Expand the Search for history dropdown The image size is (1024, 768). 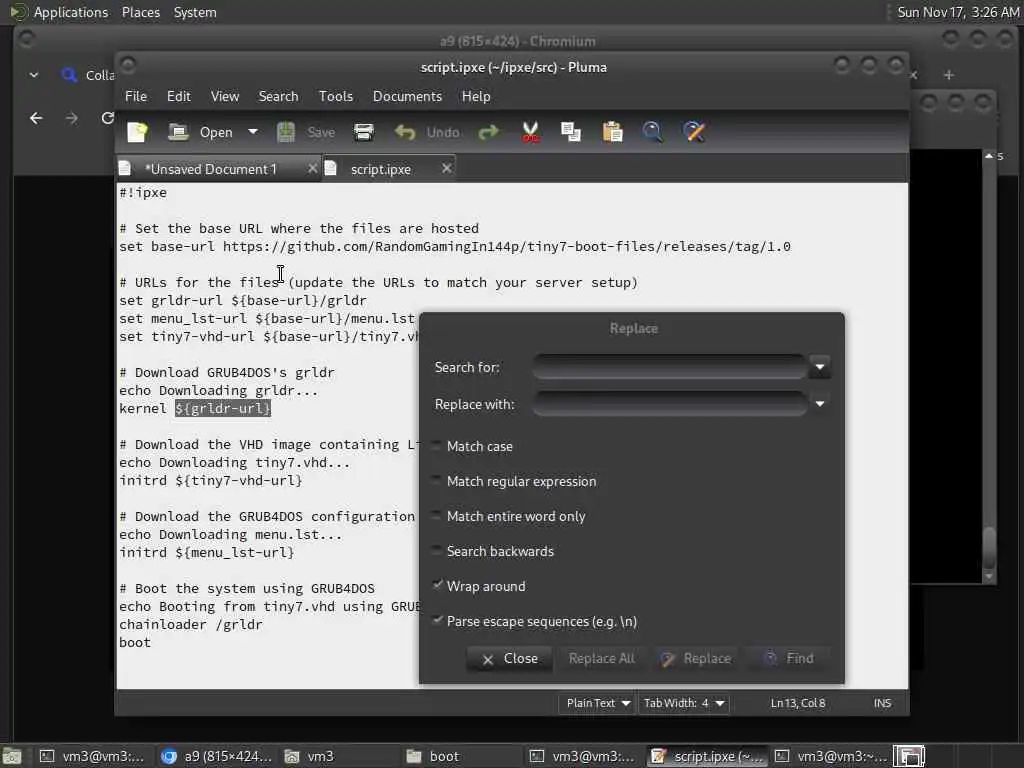[820, 367]
